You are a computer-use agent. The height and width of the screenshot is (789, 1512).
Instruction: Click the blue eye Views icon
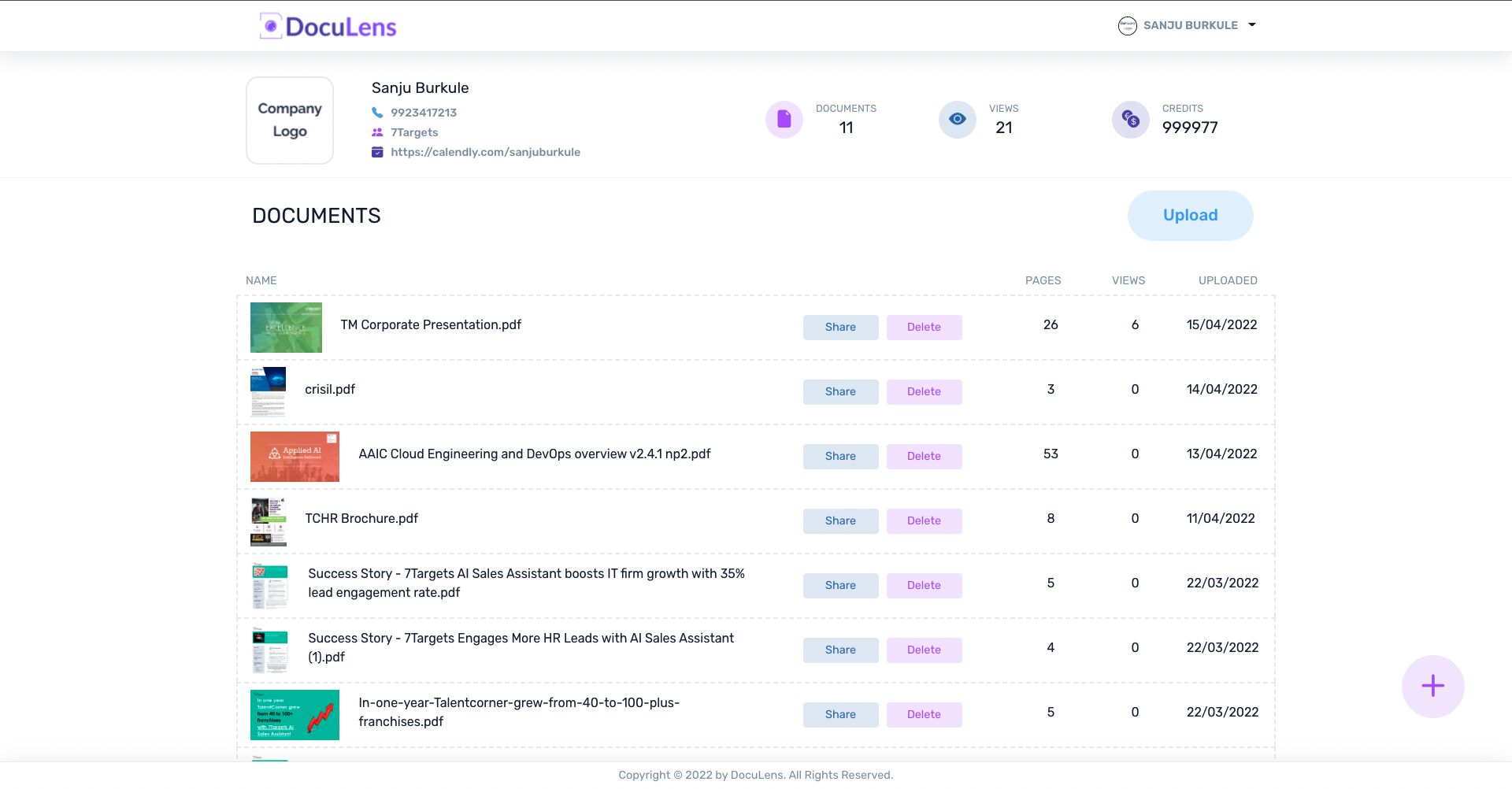point(958,120)
